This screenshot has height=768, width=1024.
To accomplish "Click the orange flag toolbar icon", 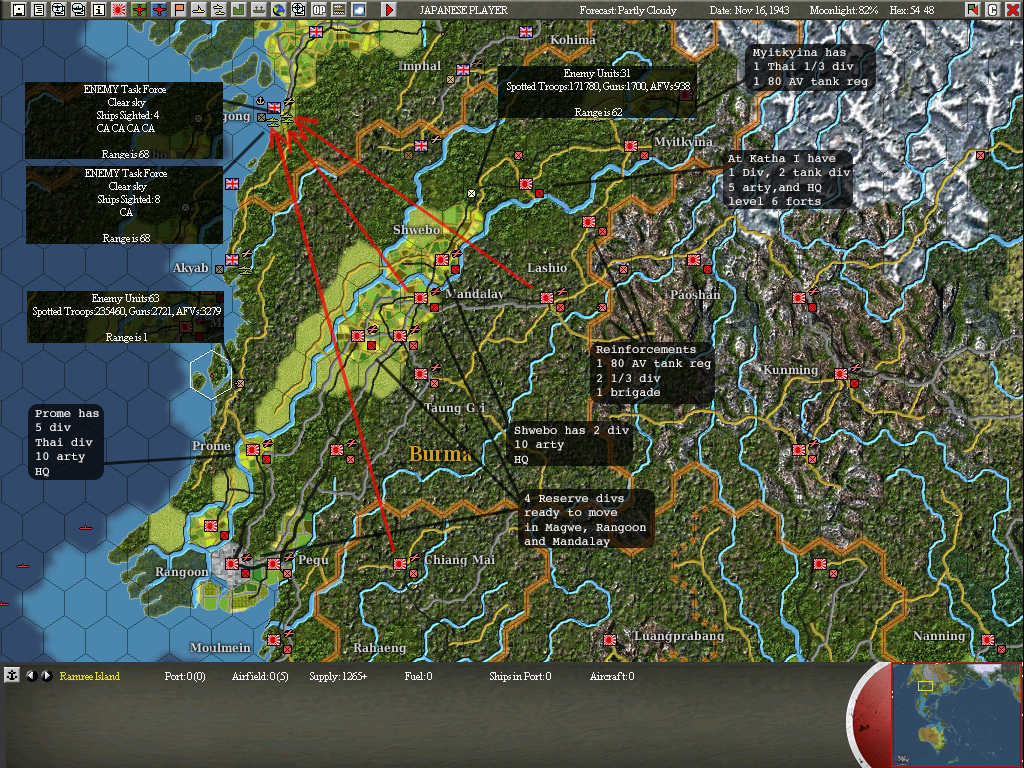I will click(x=179, y=10).
